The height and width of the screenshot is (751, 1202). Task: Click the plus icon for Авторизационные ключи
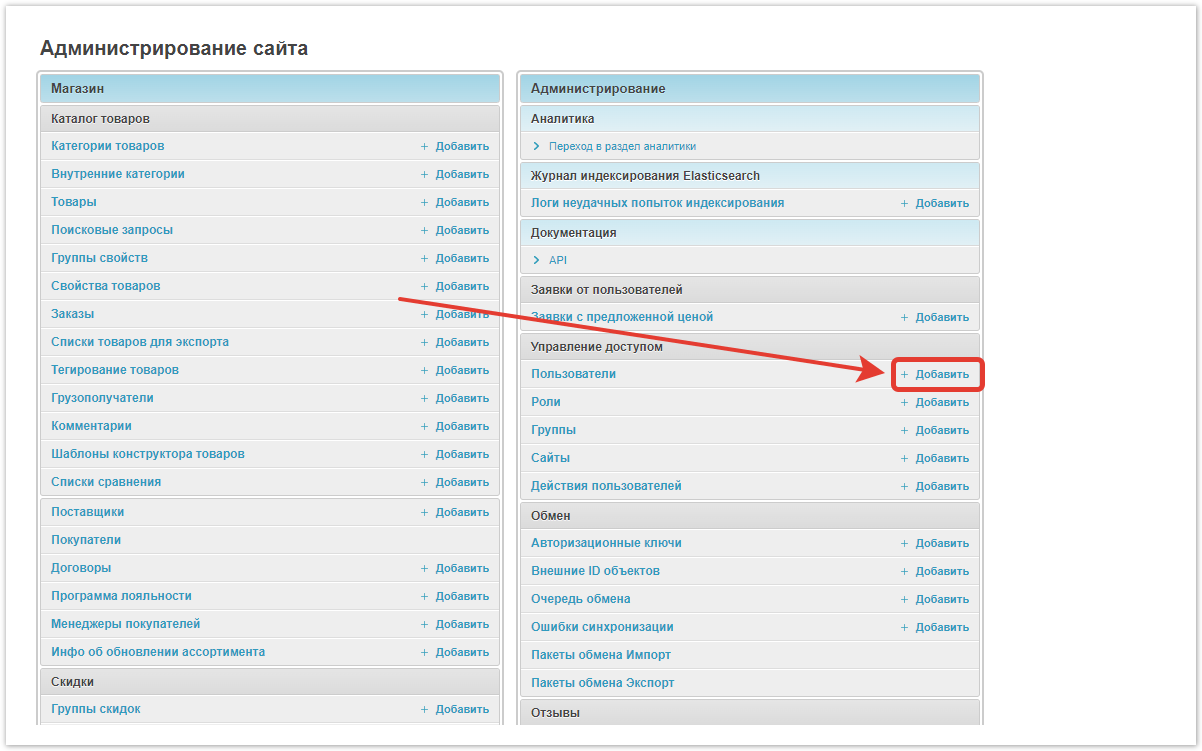(x=905, y=544)
